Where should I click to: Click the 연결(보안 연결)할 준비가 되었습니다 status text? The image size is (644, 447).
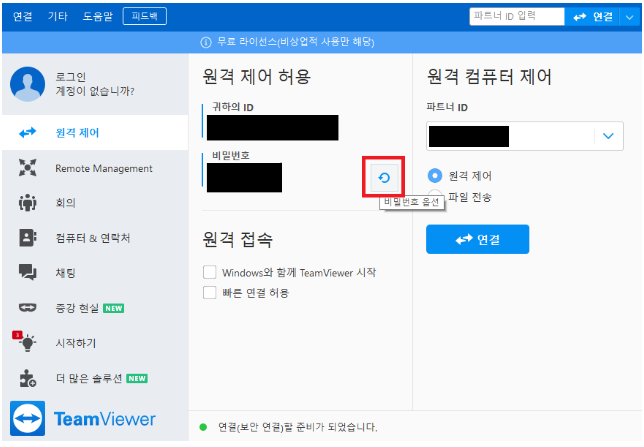(x=297, y=427)
